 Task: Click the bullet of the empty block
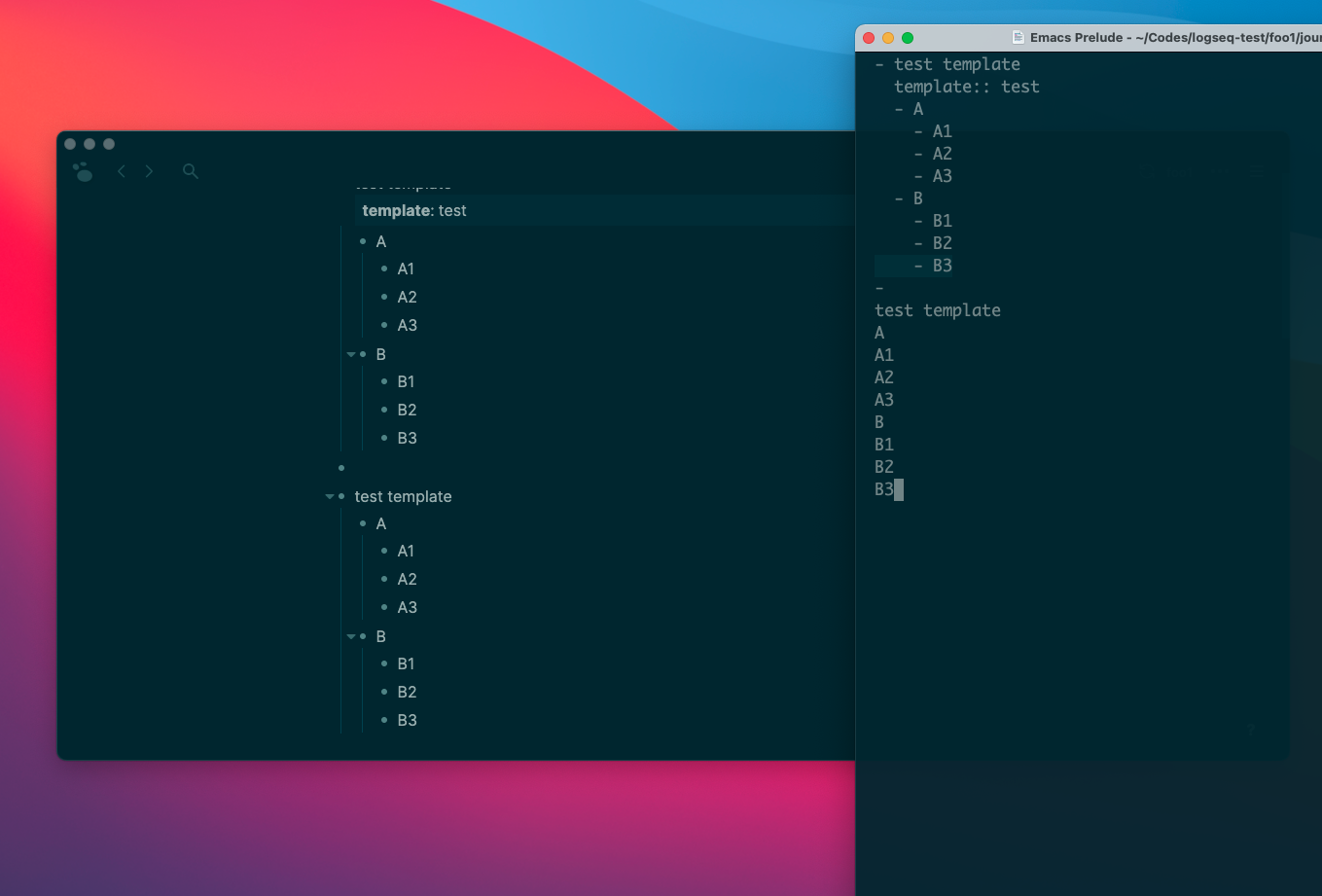pyautogui.click(x=341, y=467)
